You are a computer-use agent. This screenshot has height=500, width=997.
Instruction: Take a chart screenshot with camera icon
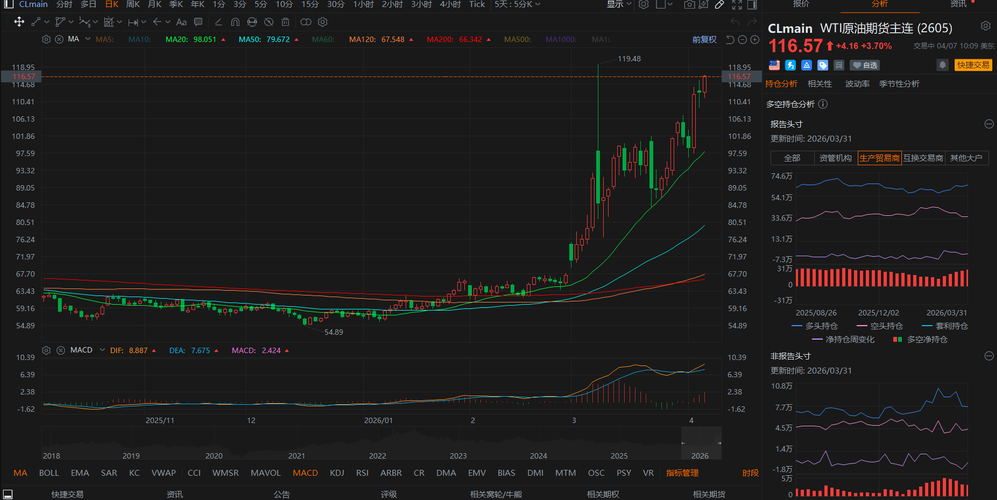coord(689,4)
